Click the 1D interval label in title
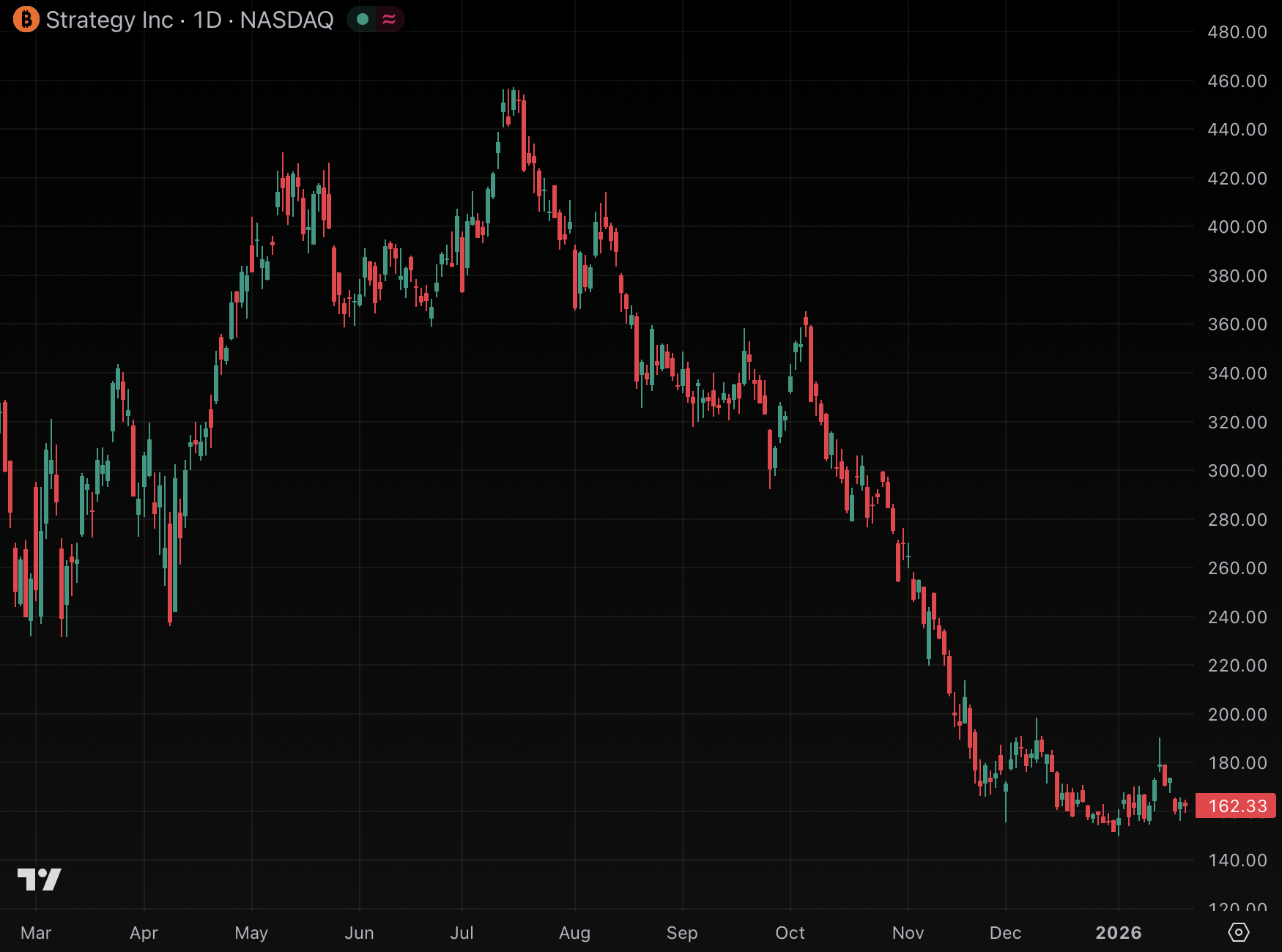This screenshot has height=952, width=1282. click(207, 20)
